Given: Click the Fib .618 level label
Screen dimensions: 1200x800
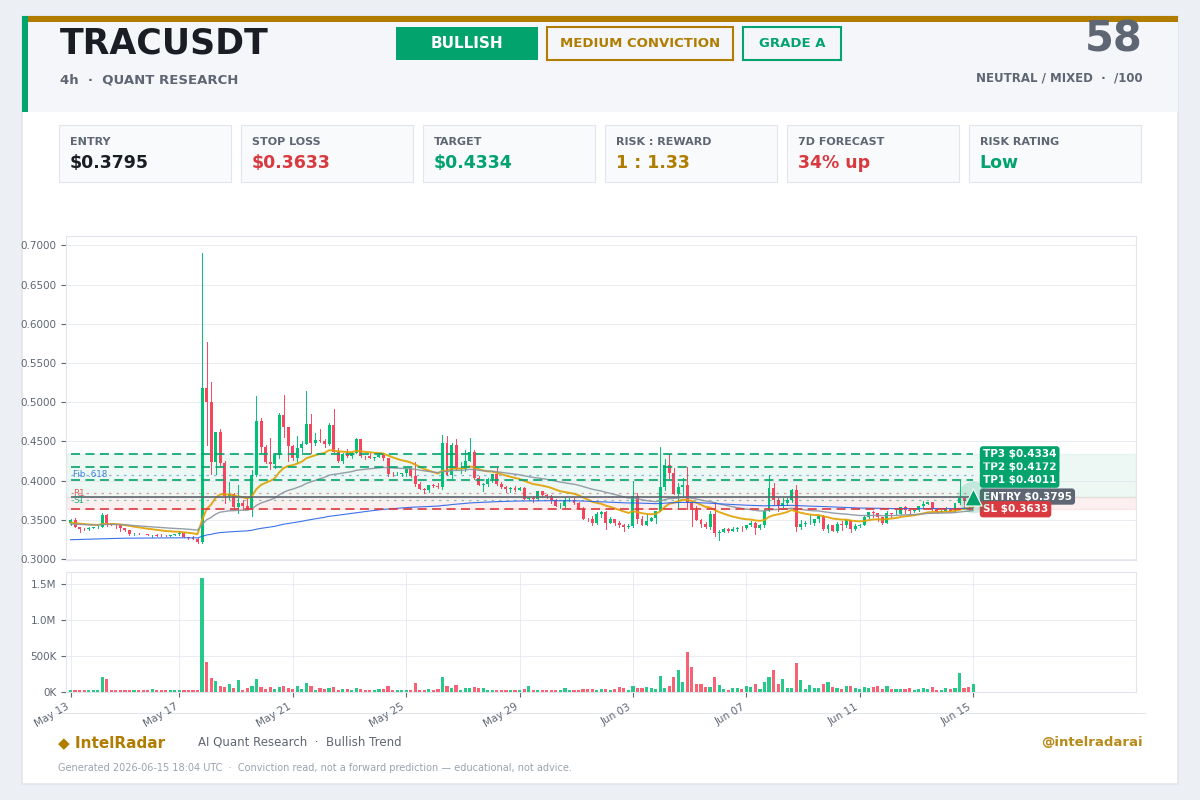Looking at the screenshot, I should (x=89, y=474).
